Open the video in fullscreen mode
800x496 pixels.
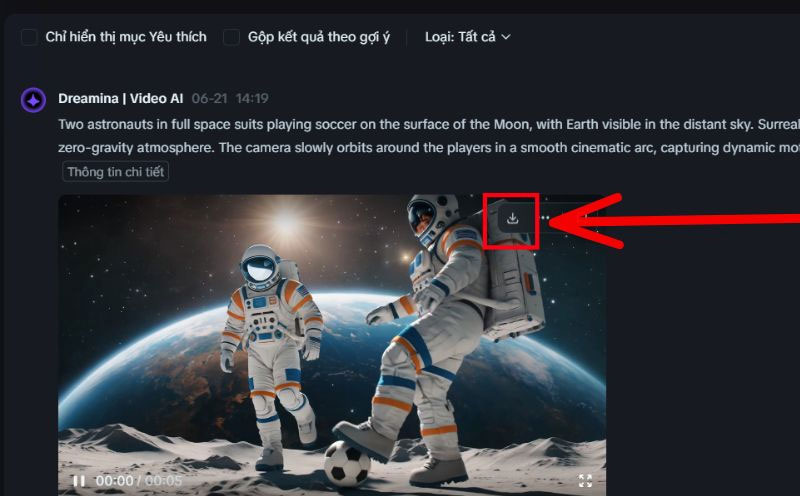[585, 480]
